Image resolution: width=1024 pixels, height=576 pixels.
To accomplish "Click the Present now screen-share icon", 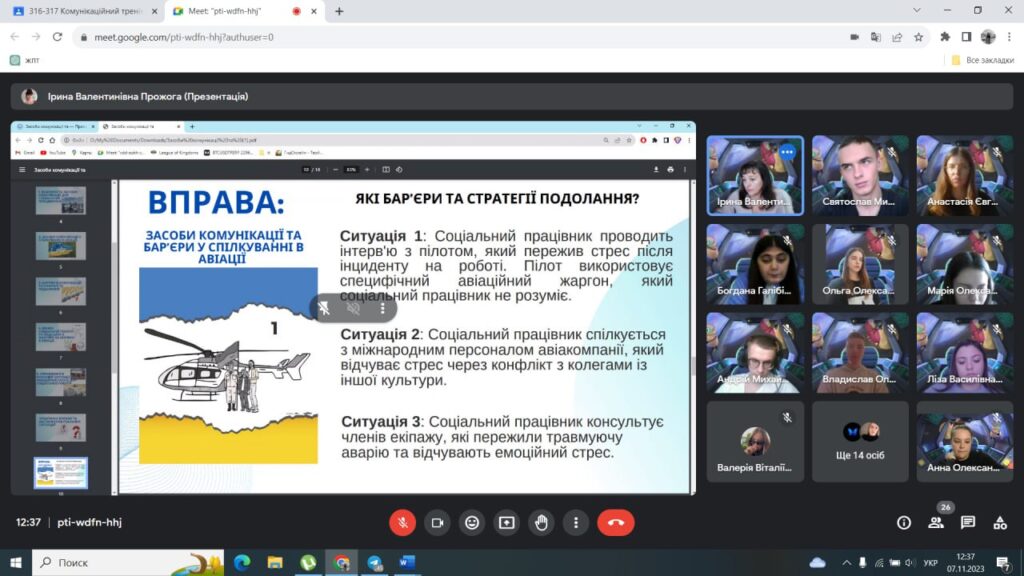I will (507, 522).
